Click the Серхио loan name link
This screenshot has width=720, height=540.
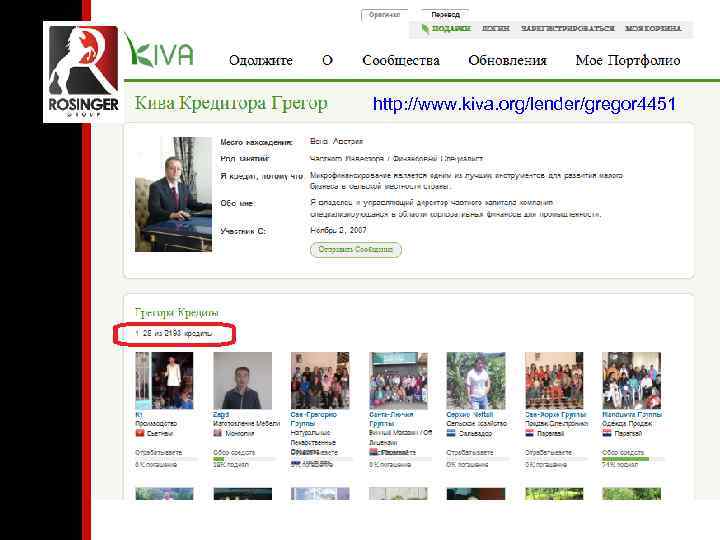pos(470,415)
